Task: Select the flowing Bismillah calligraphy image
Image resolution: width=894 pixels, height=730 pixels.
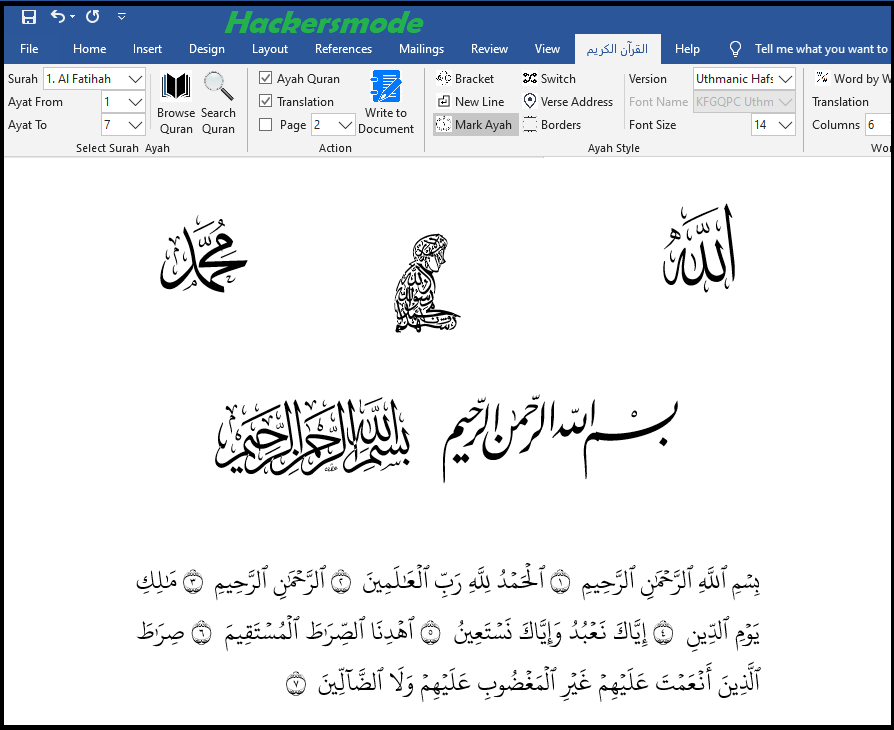Action: pyautogui.click(x=561, y=440)
